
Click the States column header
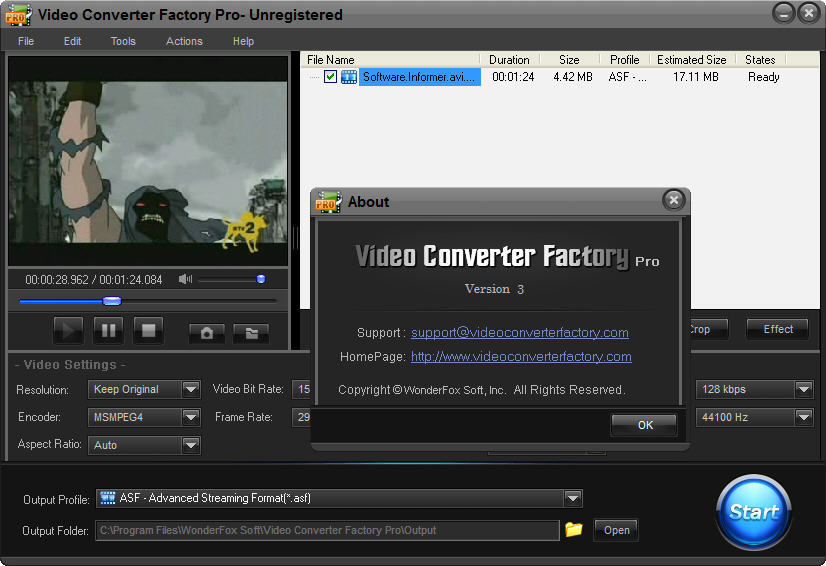tap(760, 60)
